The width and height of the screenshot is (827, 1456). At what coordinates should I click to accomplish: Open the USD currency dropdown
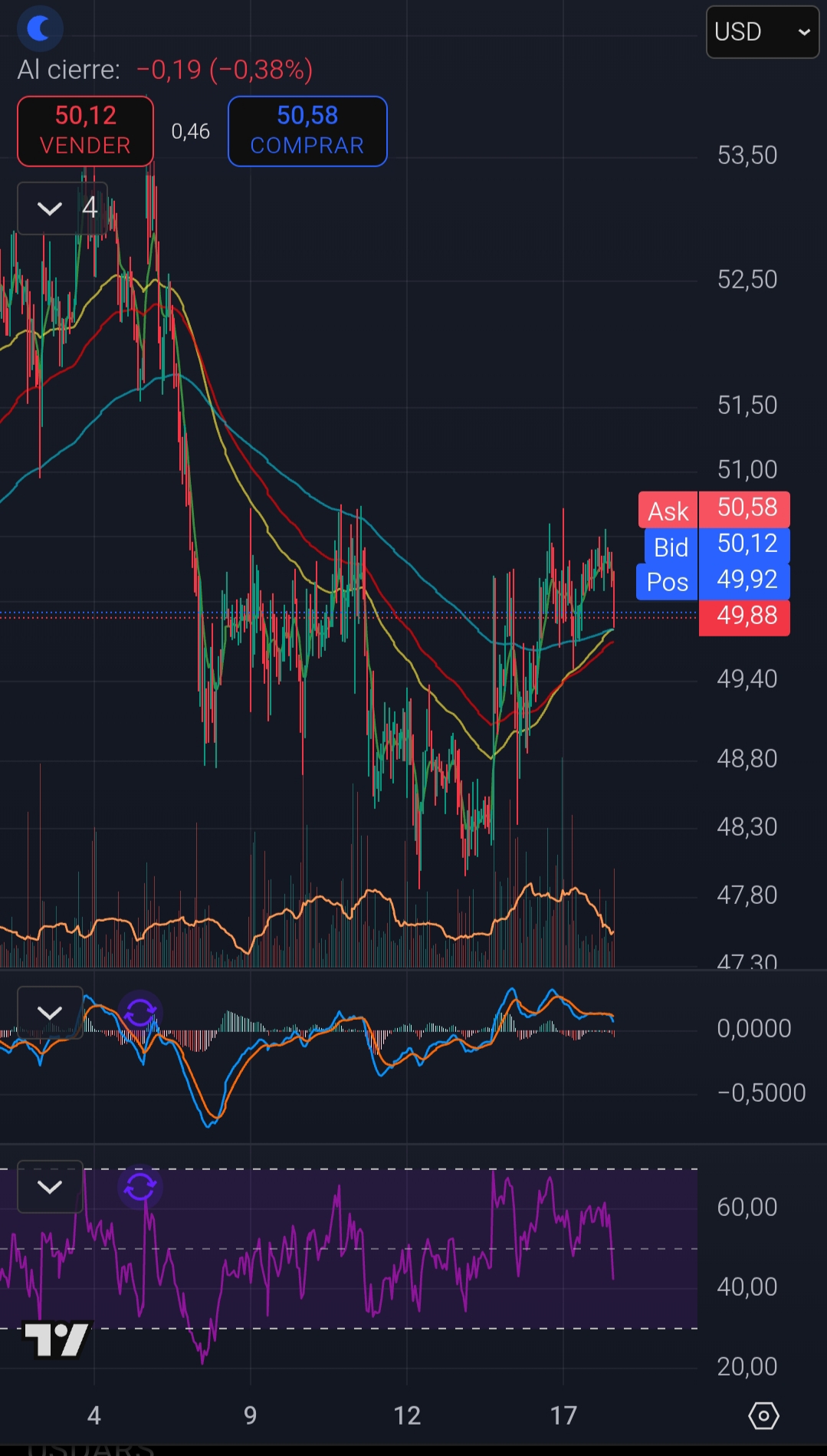(x=762, y=32)
